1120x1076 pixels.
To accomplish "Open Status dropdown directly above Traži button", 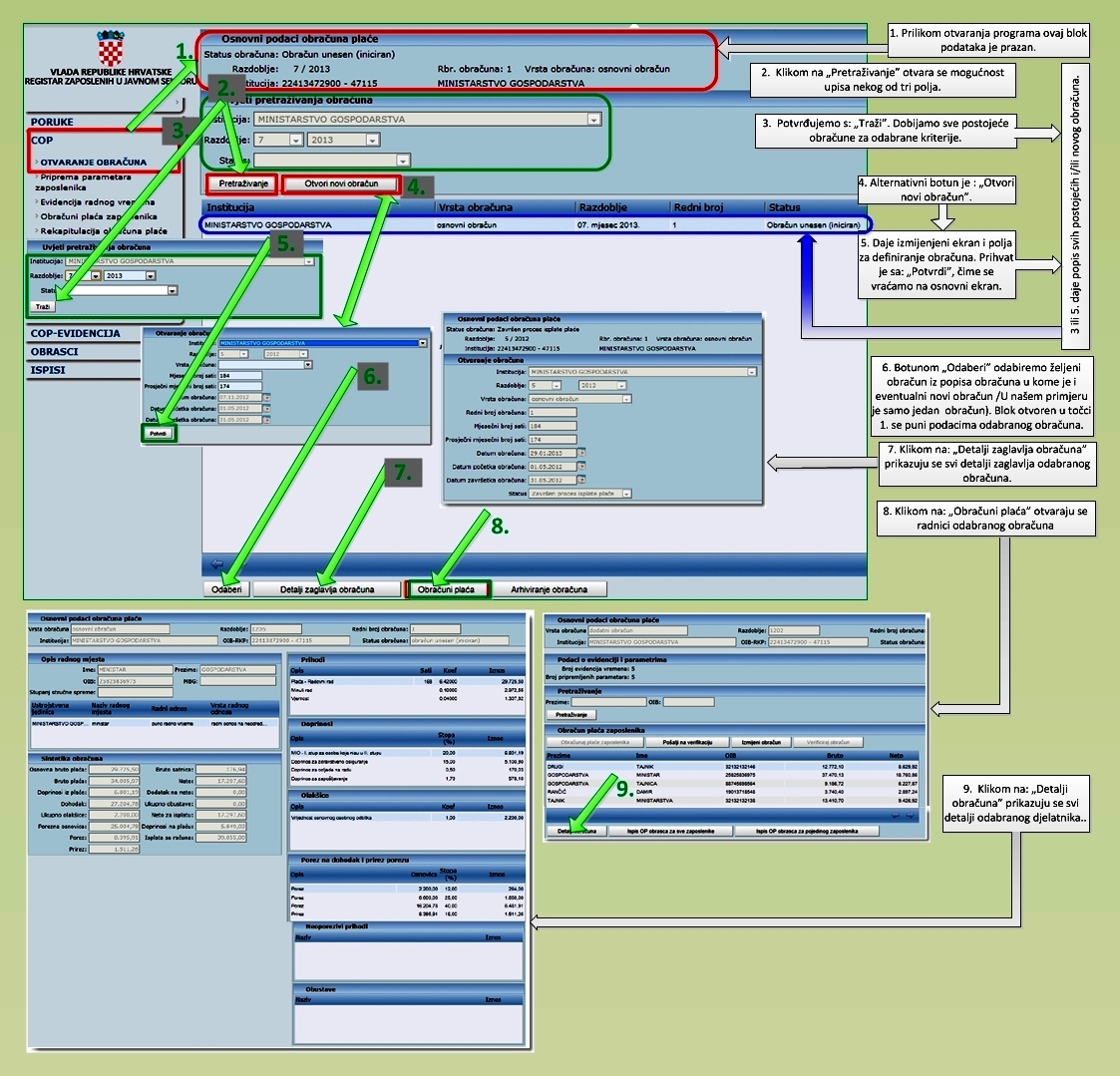I will click(173, 290).
